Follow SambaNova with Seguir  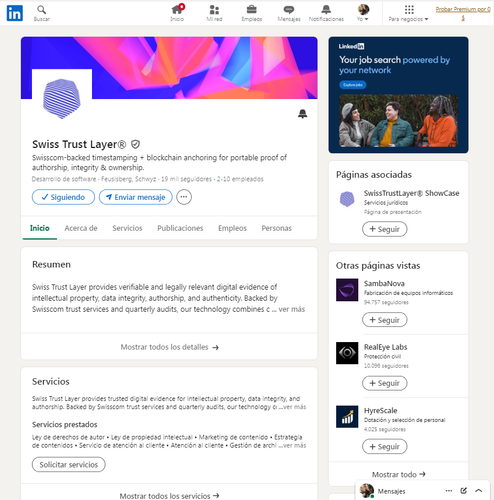(x=384, y=320)
